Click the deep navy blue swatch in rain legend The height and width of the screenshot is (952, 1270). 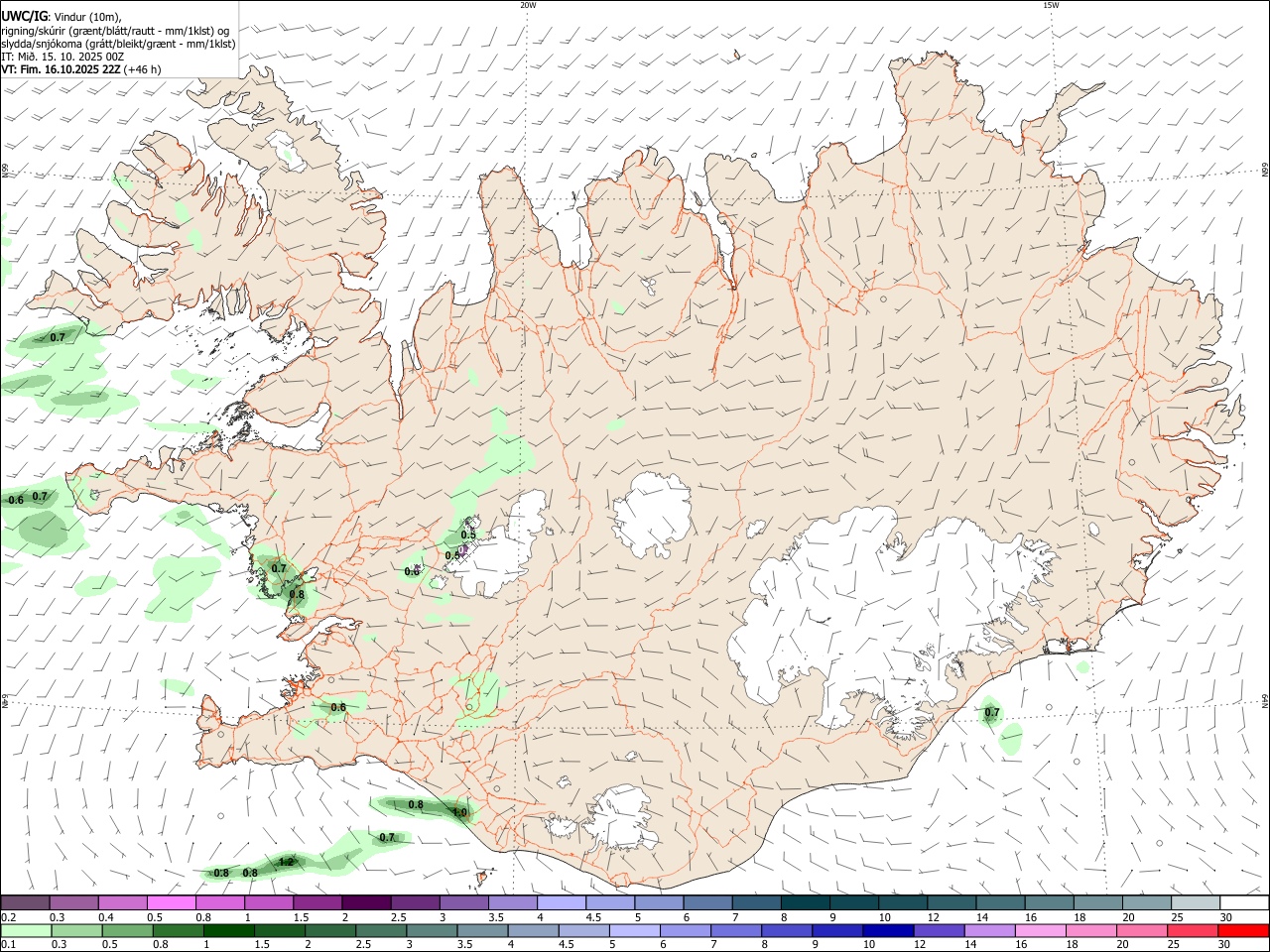click(x=886, y=931)
